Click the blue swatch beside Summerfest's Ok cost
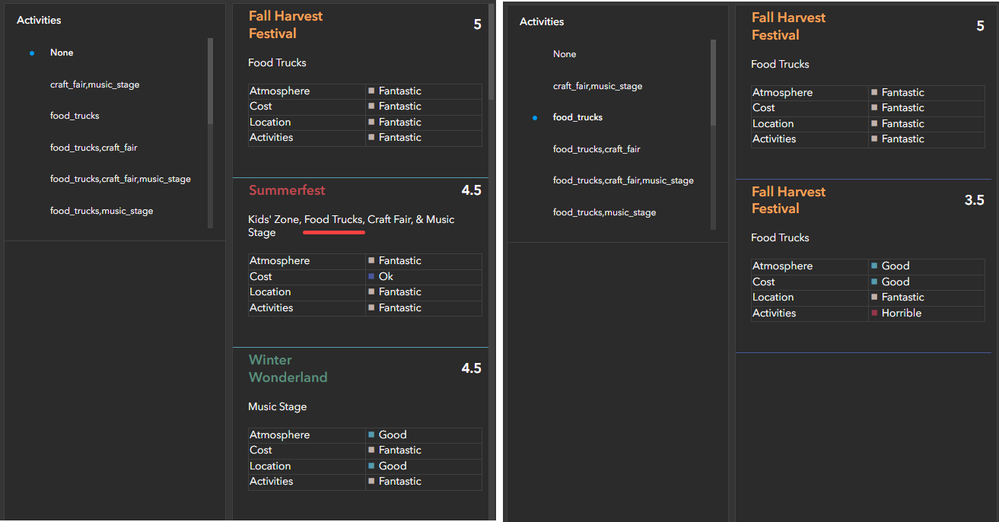The image size is (999, 522). point(372,277)
